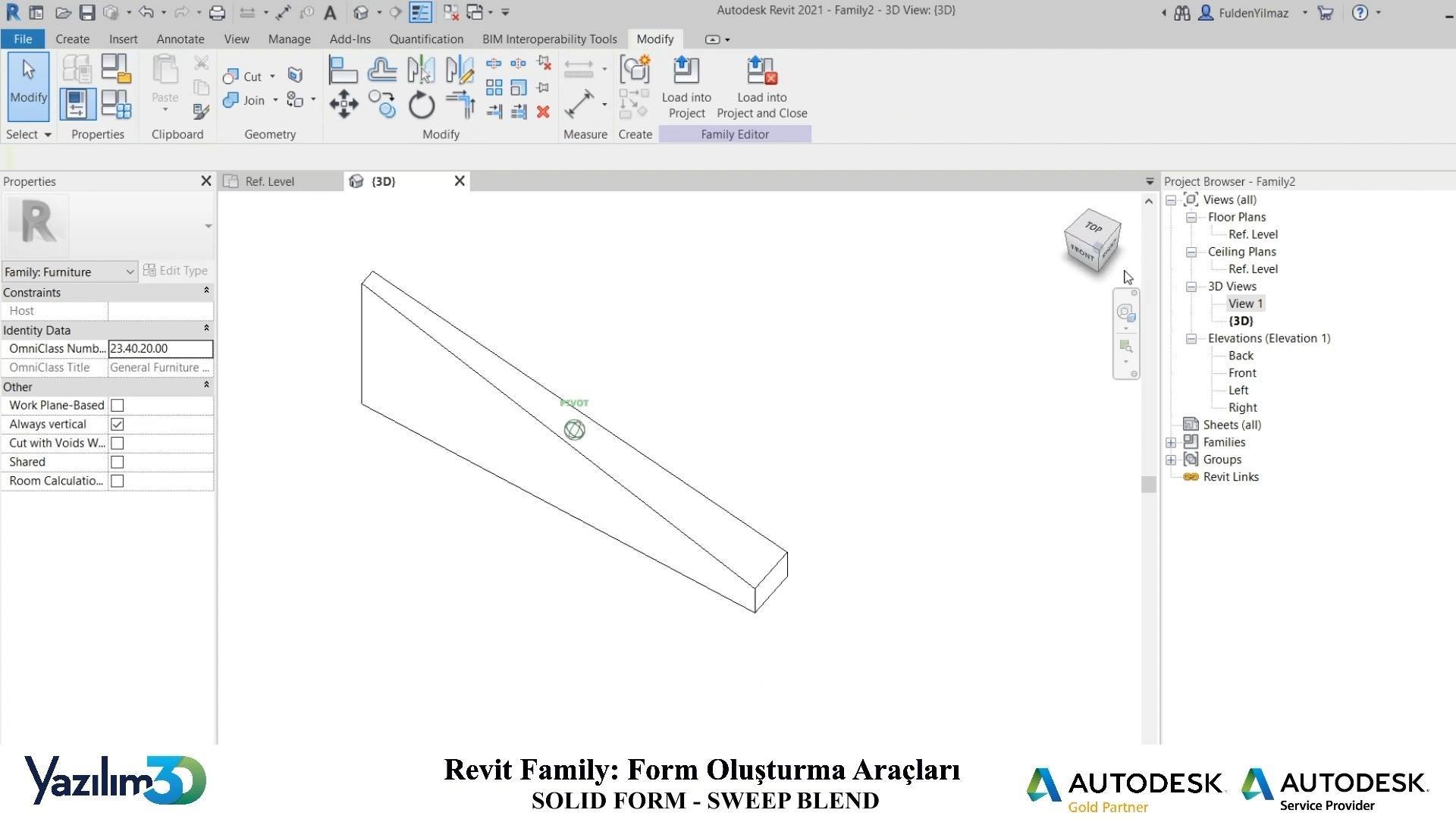Image resolution: width=1456 pixels, height=819 pixels.
Task: Click the Print icon in quick access
Action: pos(217,12)
